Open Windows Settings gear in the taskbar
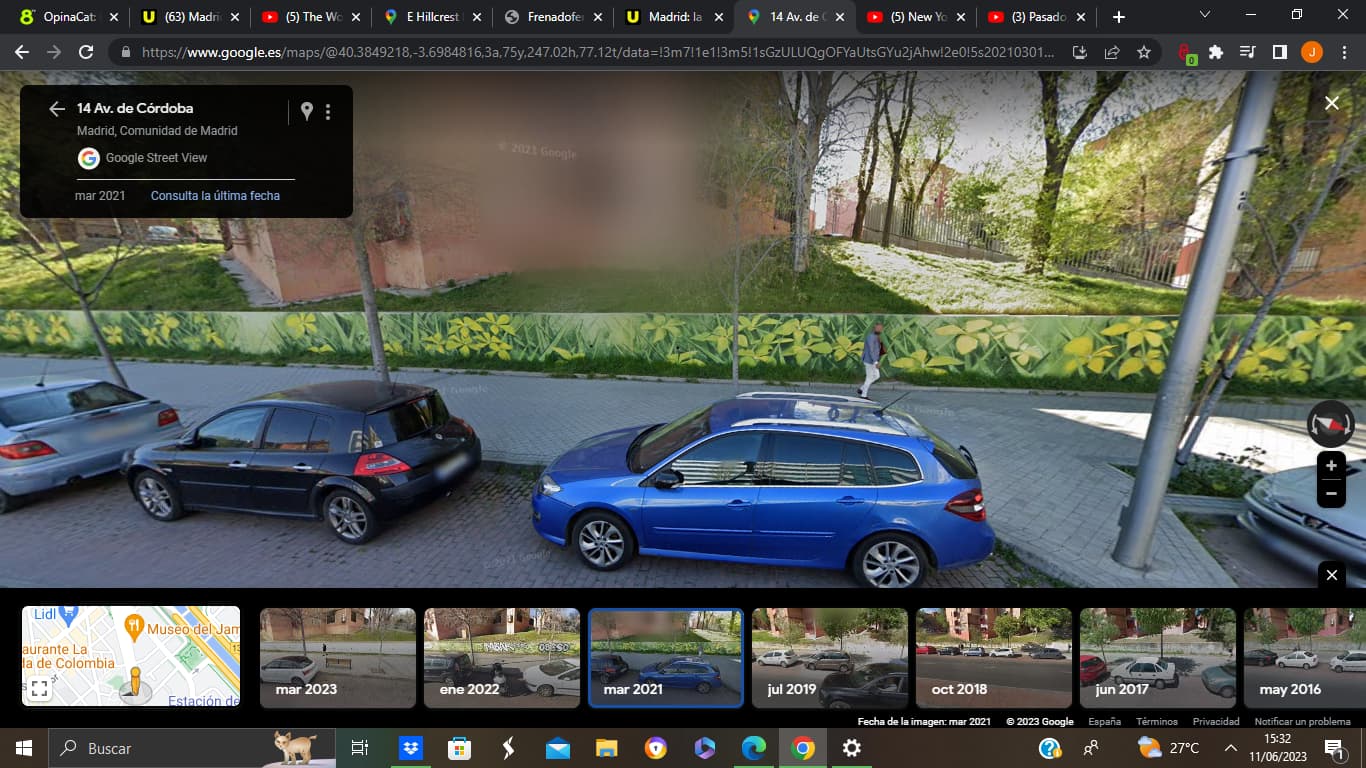1366x768 pixels. (x=851, y=748)
